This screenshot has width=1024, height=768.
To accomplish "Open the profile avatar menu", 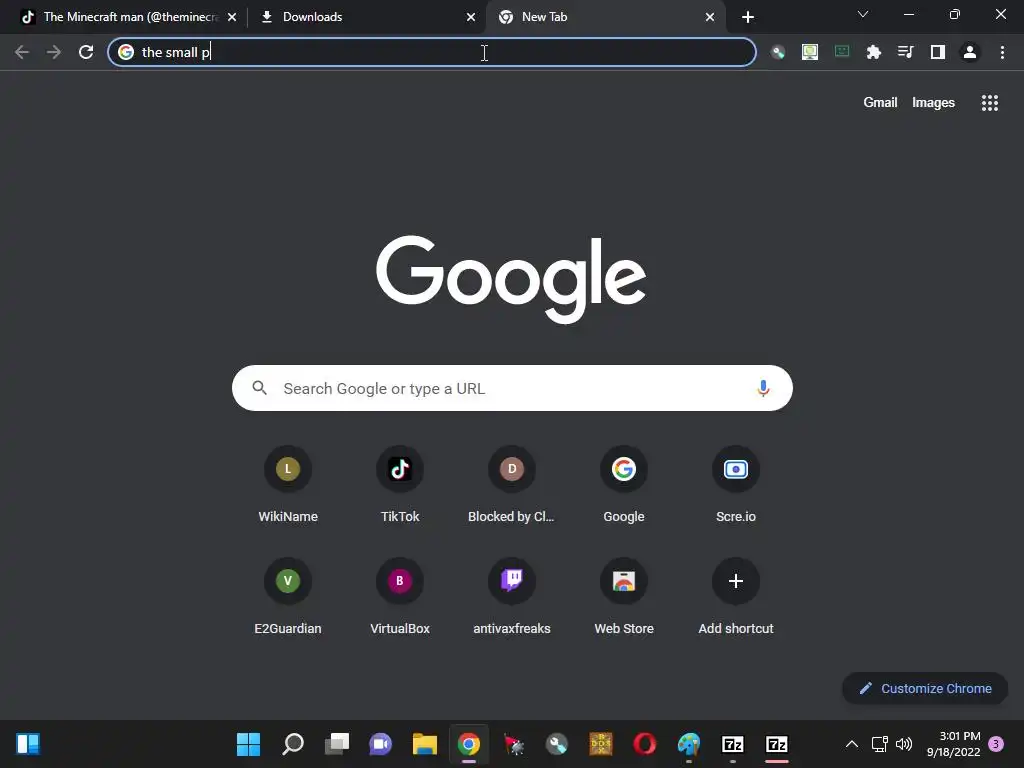I will click(x=970, y=52).
